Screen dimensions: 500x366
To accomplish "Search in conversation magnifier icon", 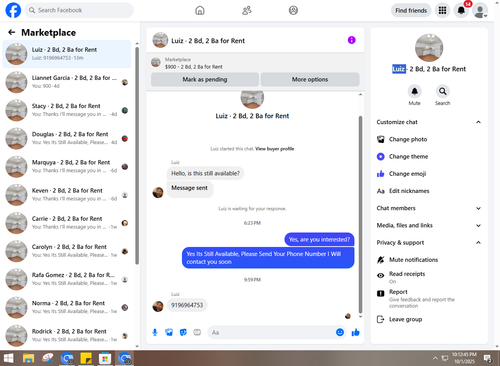I will 442,91.
